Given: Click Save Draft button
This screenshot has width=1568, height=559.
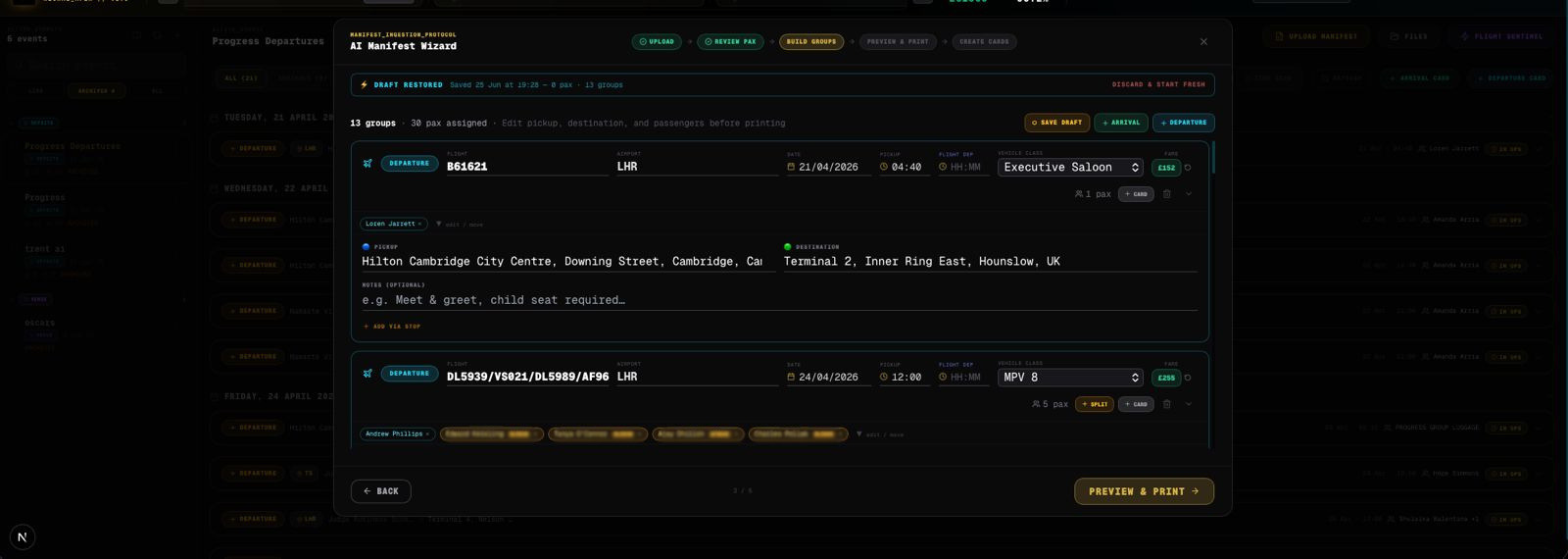Looking at the screenshot, I should (1057, 123).
